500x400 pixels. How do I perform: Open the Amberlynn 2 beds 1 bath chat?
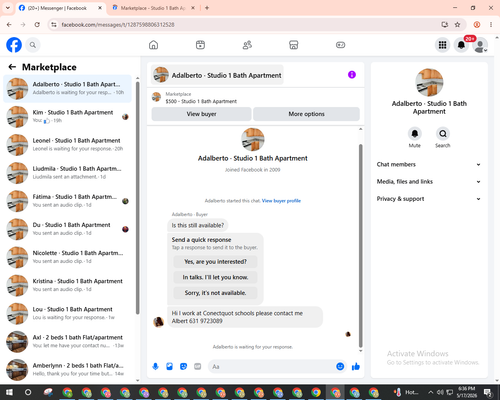click(67, 370)
